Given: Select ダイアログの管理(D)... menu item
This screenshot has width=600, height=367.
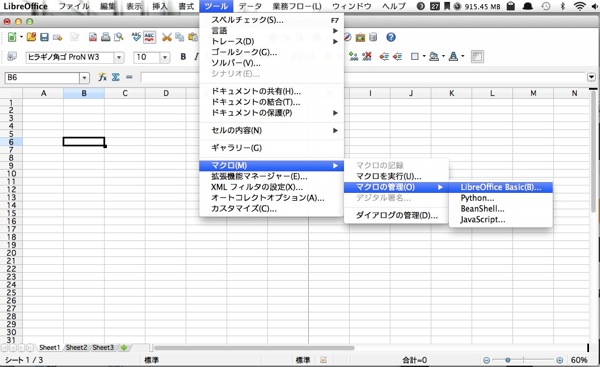Looking at the screenshot, I should (396, 215).
